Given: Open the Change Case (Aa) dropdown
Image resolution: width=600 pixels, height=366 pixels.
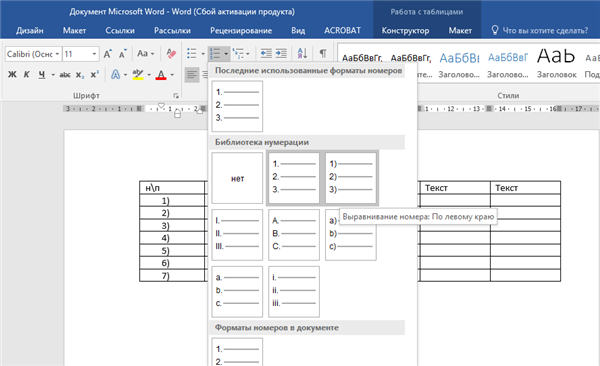Looking at the screenshot, I should (x=146, y=54).
